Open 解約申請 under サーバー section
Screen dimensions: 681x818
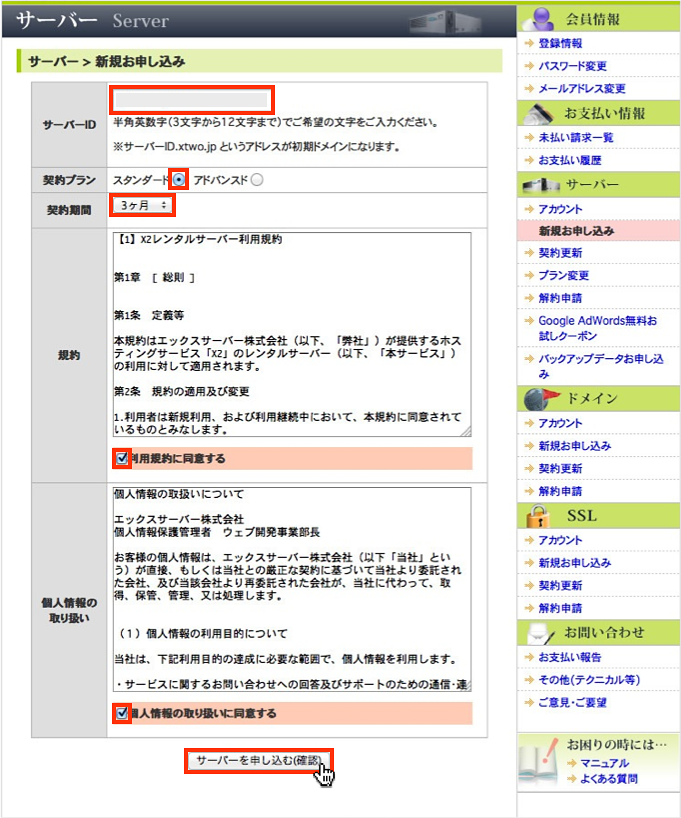tap(560, 298)
